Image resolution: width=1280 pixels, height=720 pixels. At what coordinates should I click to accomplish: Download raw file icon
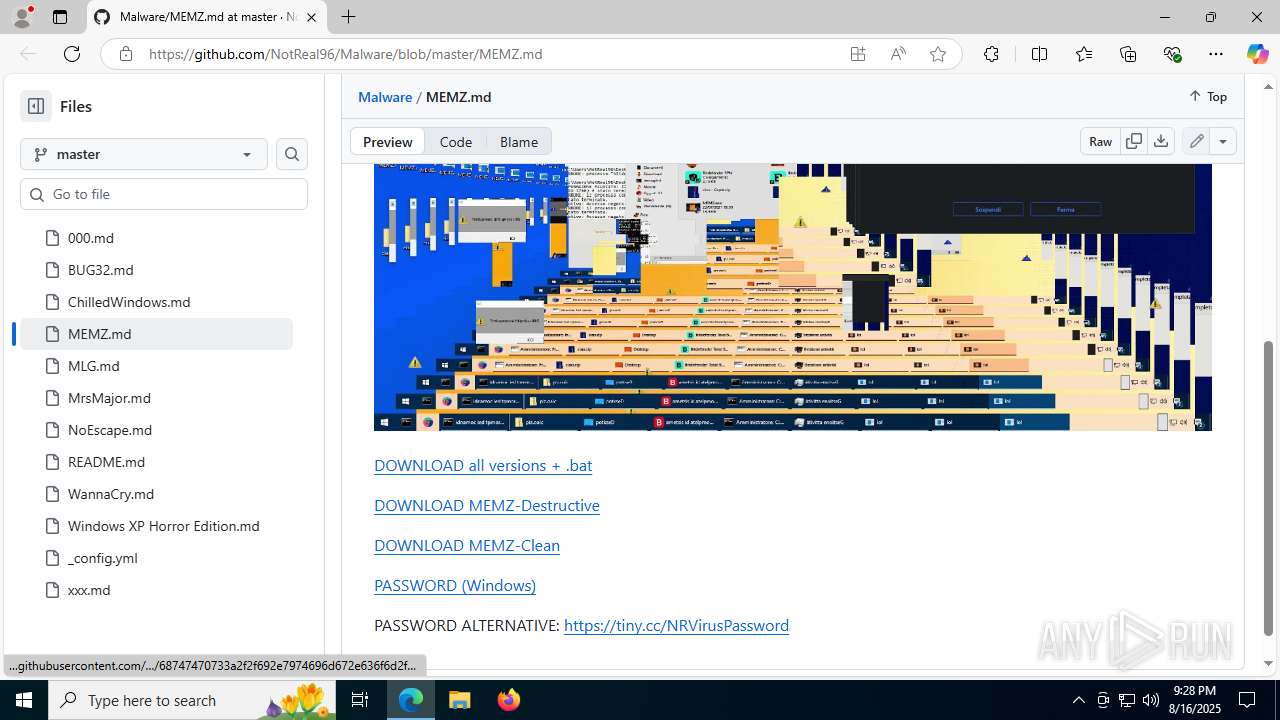point(1161,142)
